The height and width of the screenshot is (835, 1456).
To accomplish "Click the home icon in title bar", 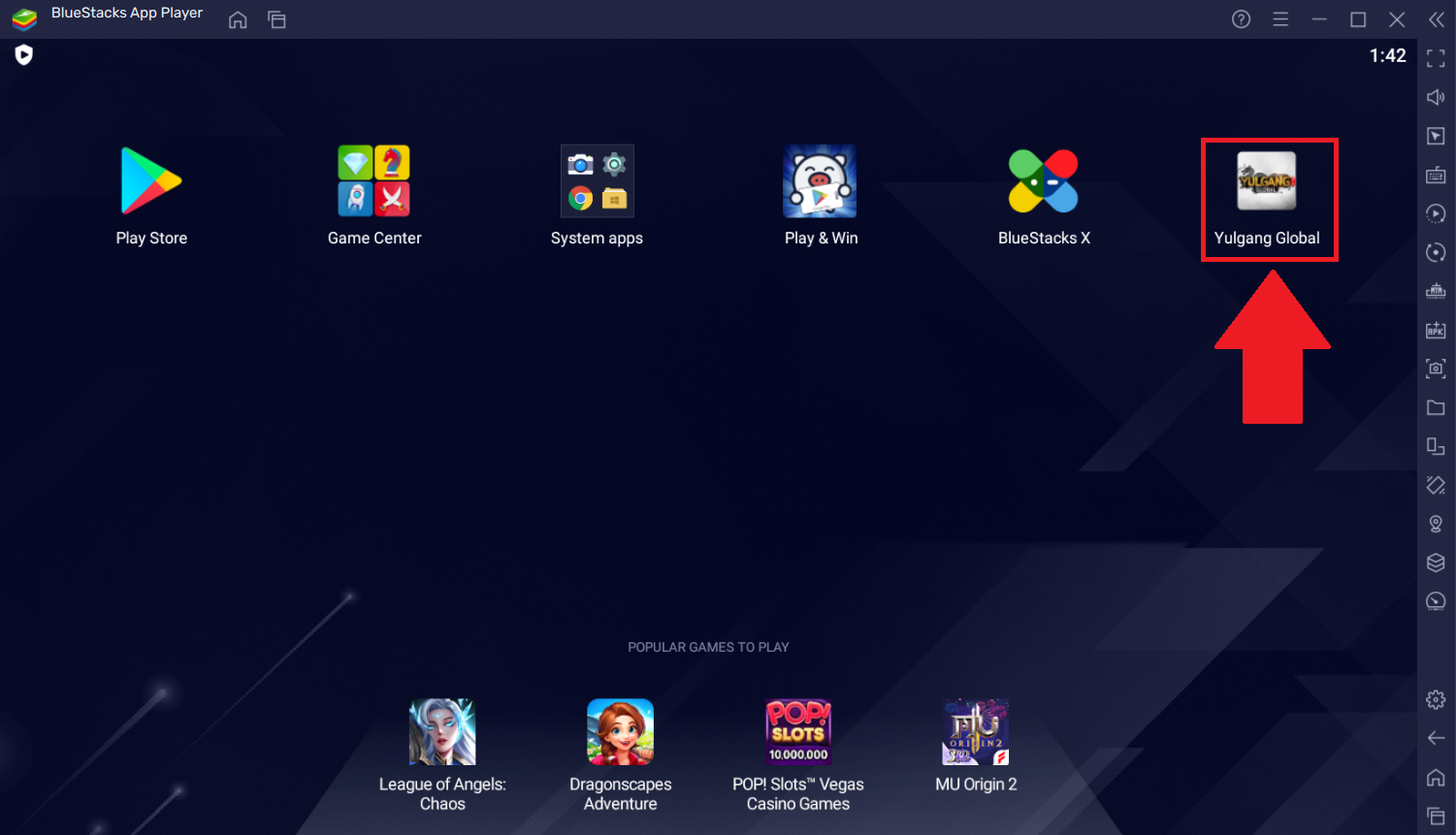I will coord(238,19).
